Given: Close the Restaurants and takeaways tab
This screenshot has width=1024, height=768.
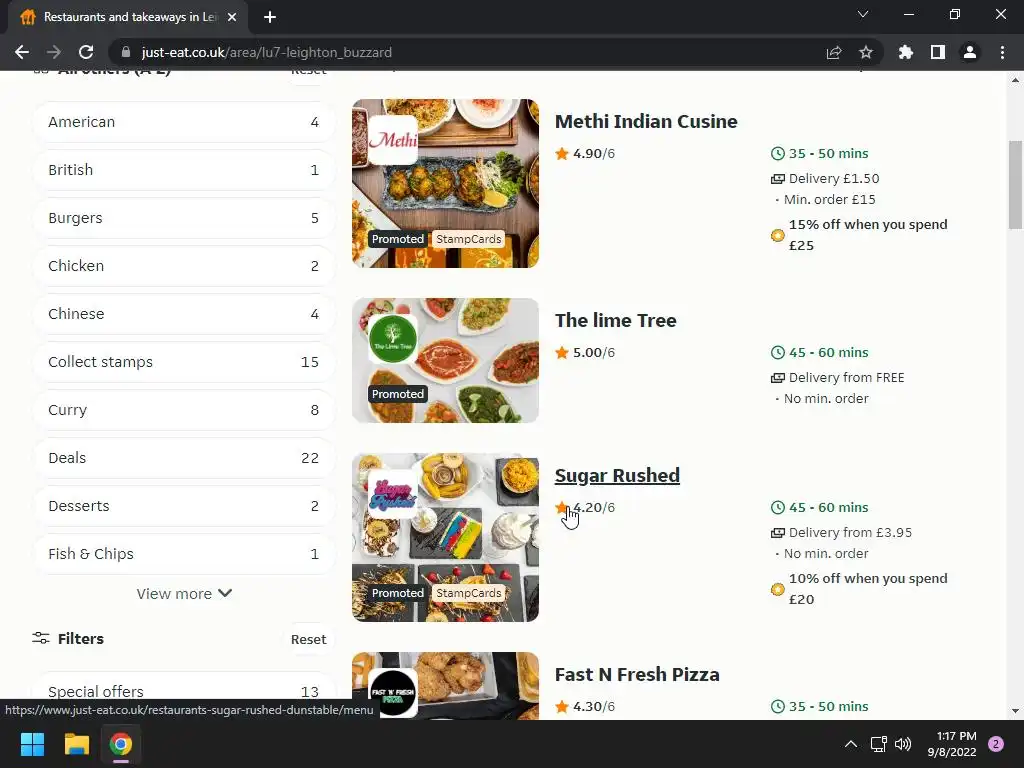Looking at the screenshot, I should 232,17.
